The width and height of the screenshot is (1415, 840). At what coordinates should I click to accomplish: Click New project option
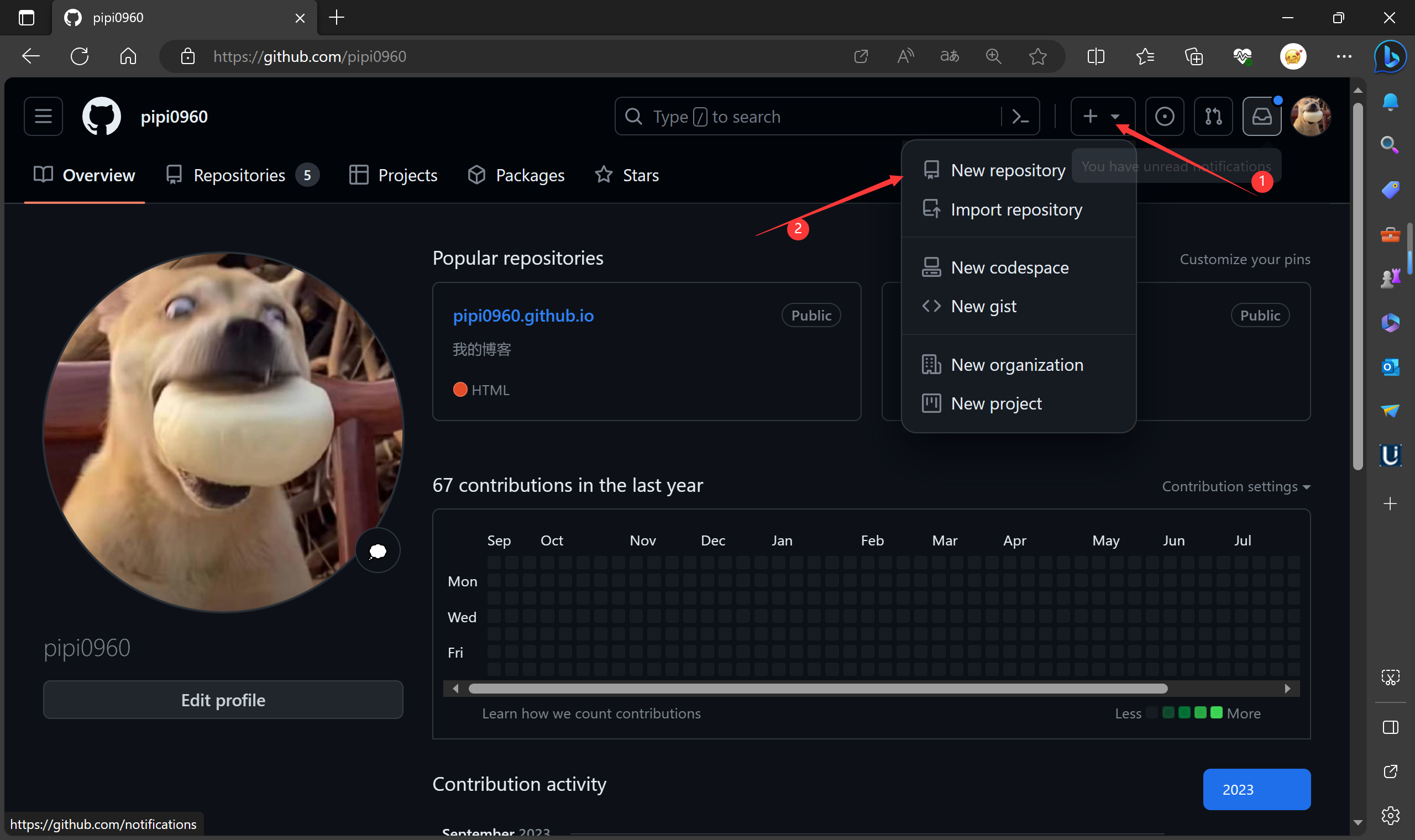[x=996, y=403]
